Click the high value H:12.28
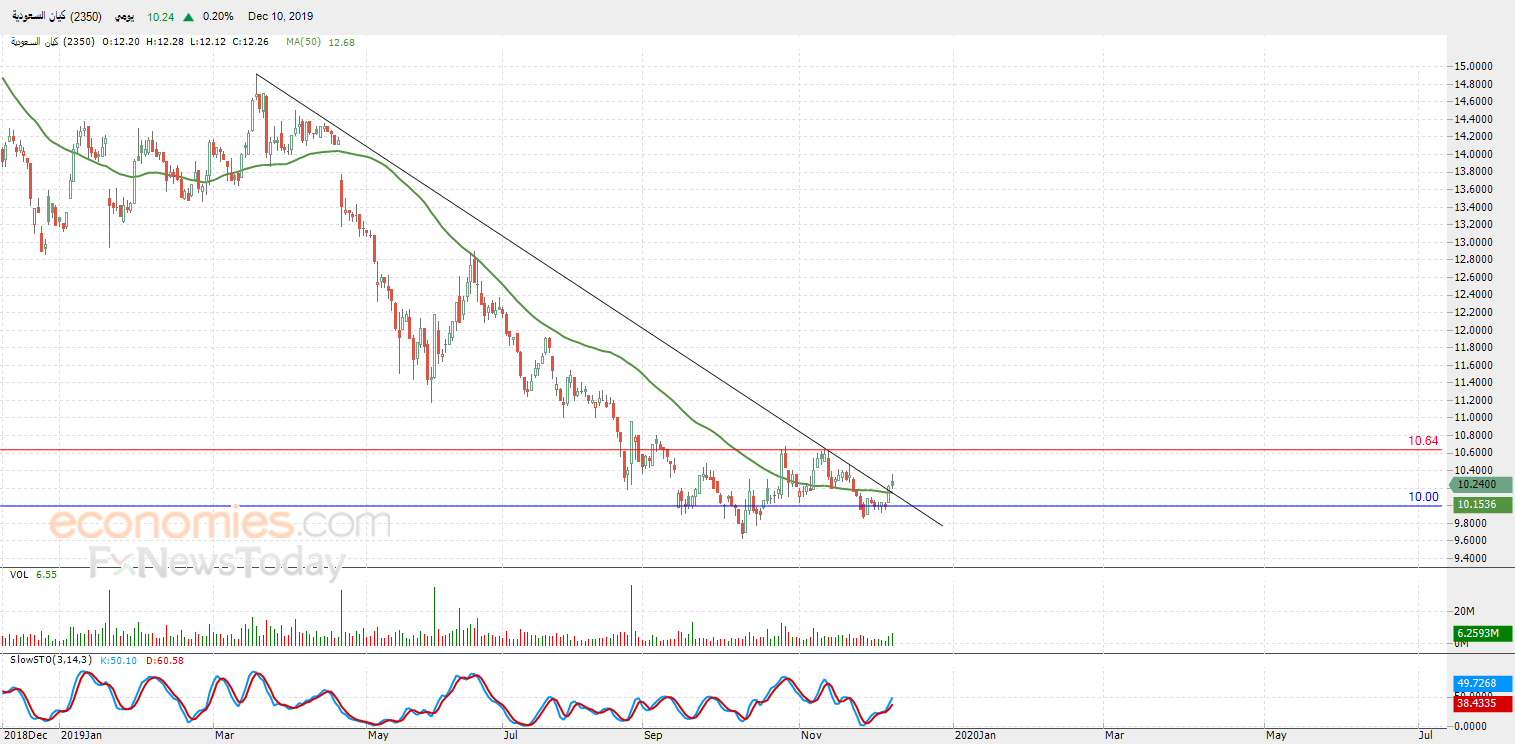 pyautogui.click(x=164, y=42)
